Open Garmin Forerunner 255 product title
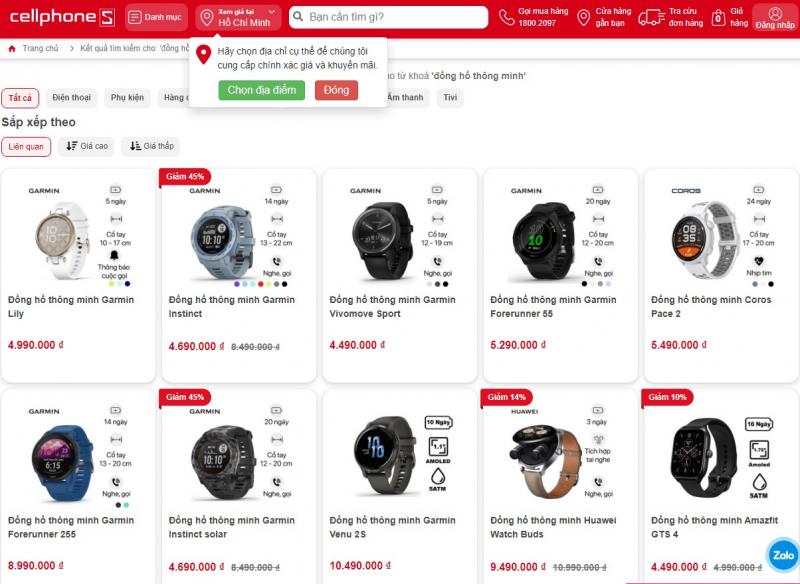The image size is (800, 584). click(71, 527)
